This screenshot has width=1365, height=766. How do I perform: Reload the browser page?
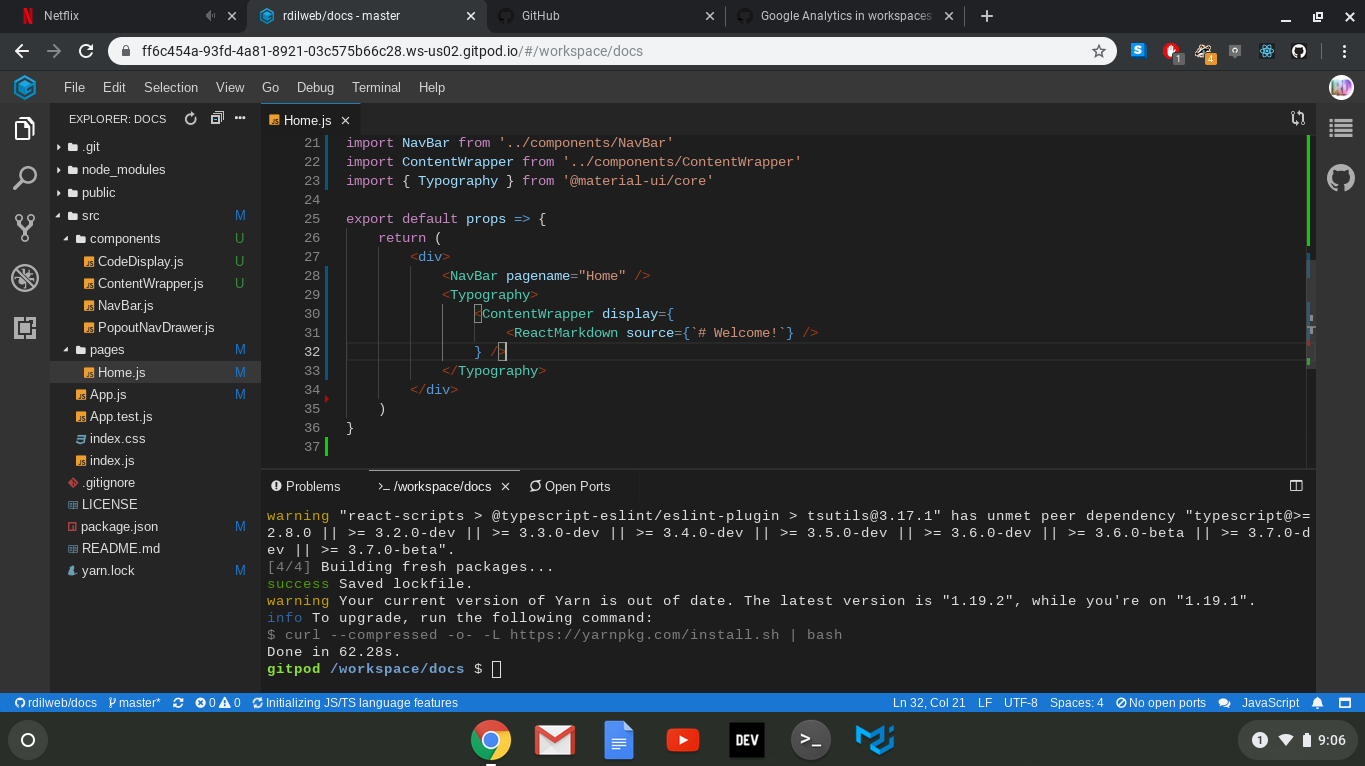(x=86, y=51)
